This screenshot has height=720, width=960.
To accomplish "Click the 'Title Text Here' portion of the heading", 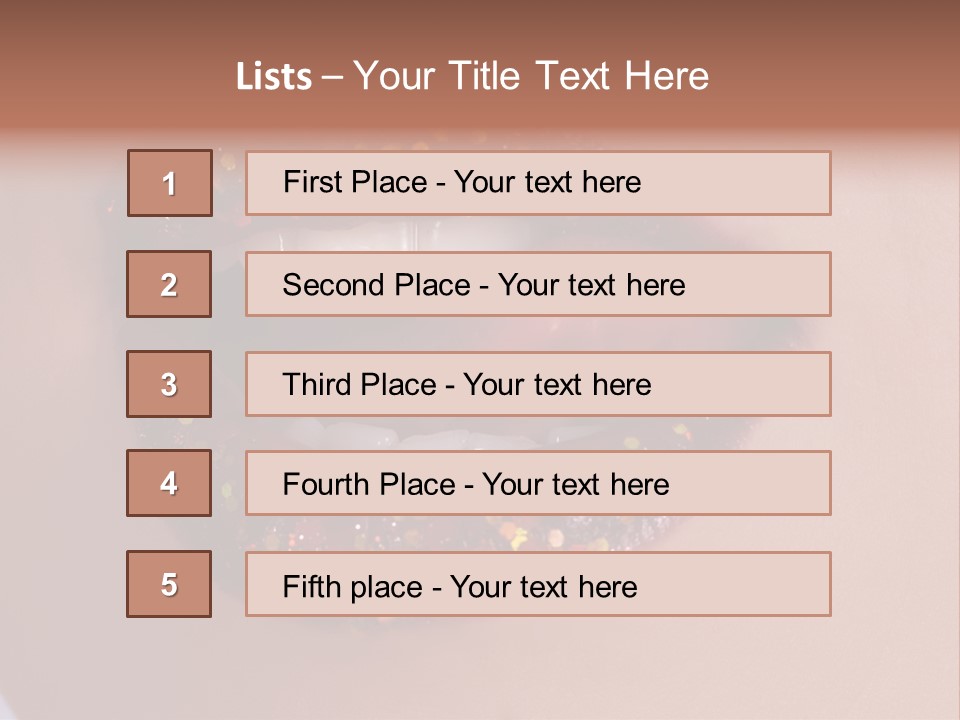I will [x=579, y=76].
